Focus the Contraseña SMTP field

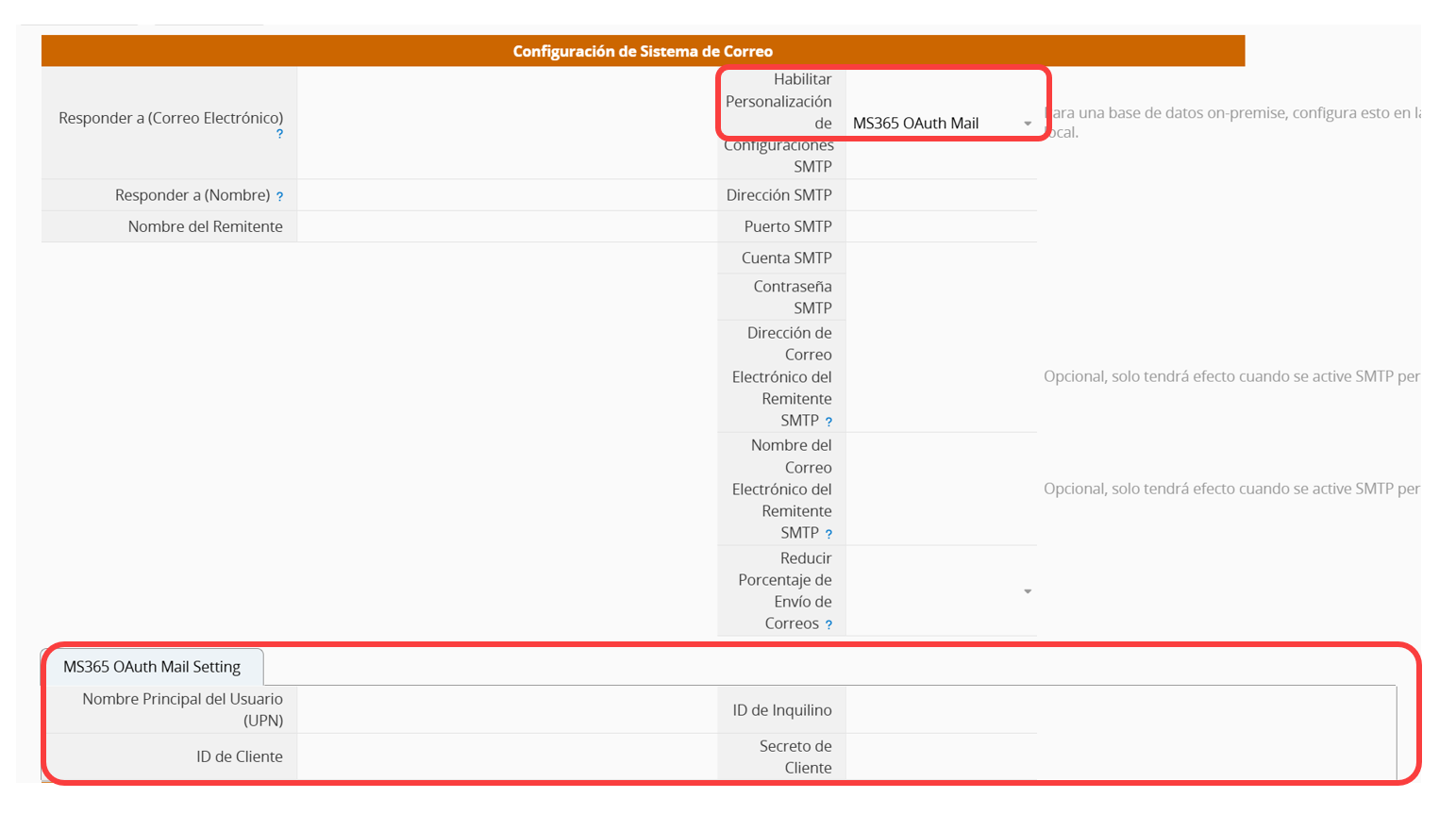[x=941, y=297]
